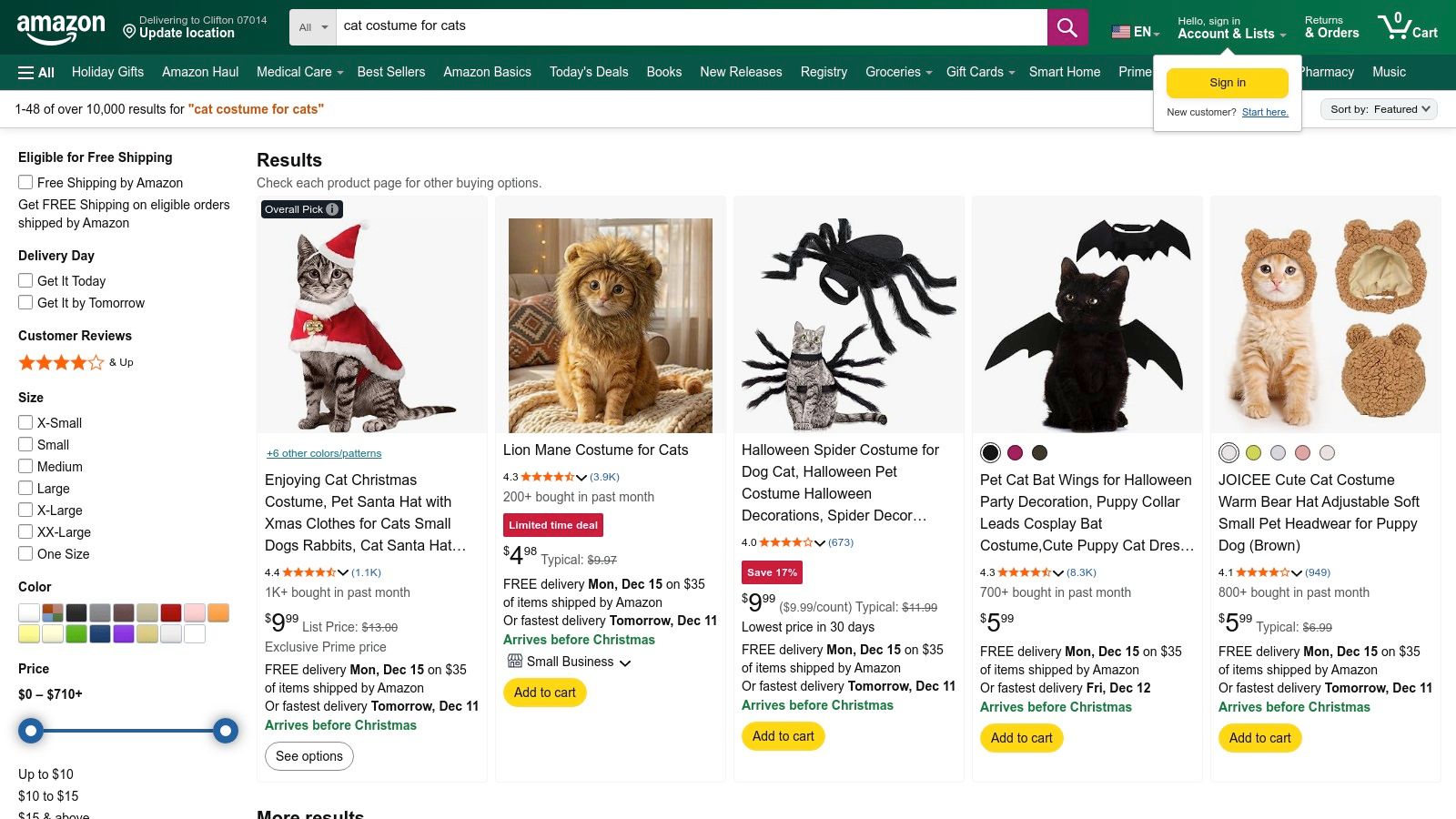Viewport: 1456px width, 819px height.
Task: Open the shopping cart
Action: (1407, 26)
